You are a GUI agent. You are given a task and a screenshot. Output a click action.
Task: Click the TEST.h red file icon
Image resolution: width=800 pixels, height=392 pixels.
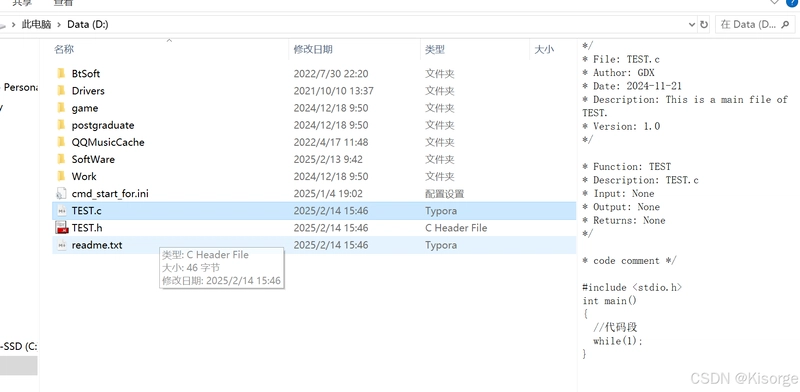click(x=61, y=228)
